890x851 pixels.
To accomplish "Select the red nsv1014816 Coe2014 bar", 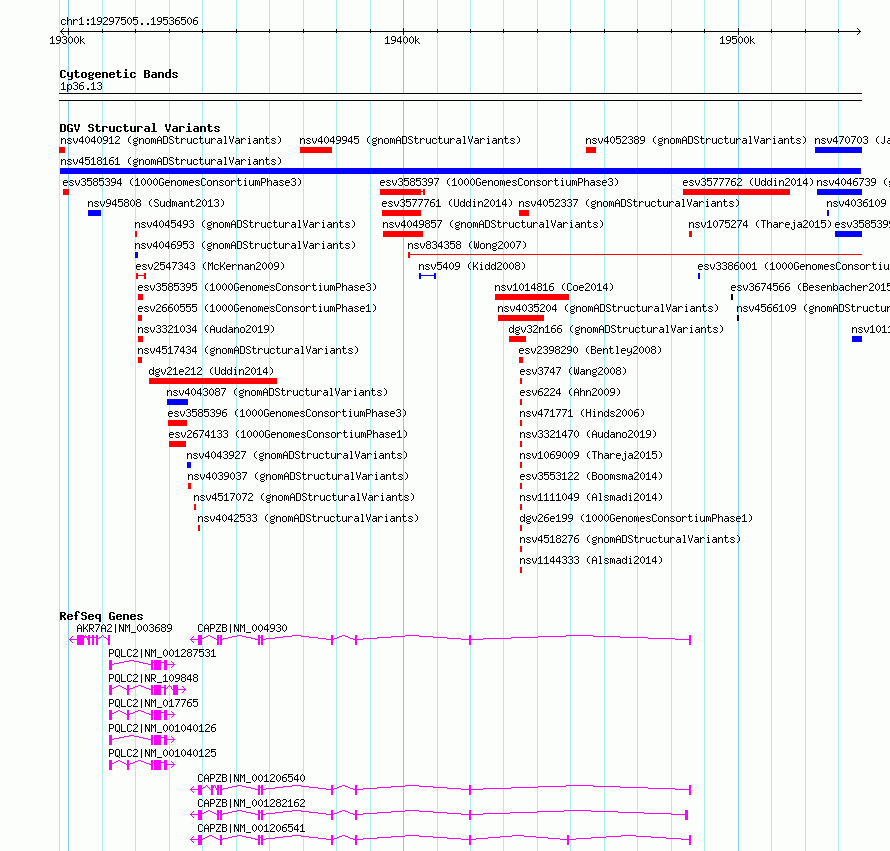I will click(x=532, y=297).
